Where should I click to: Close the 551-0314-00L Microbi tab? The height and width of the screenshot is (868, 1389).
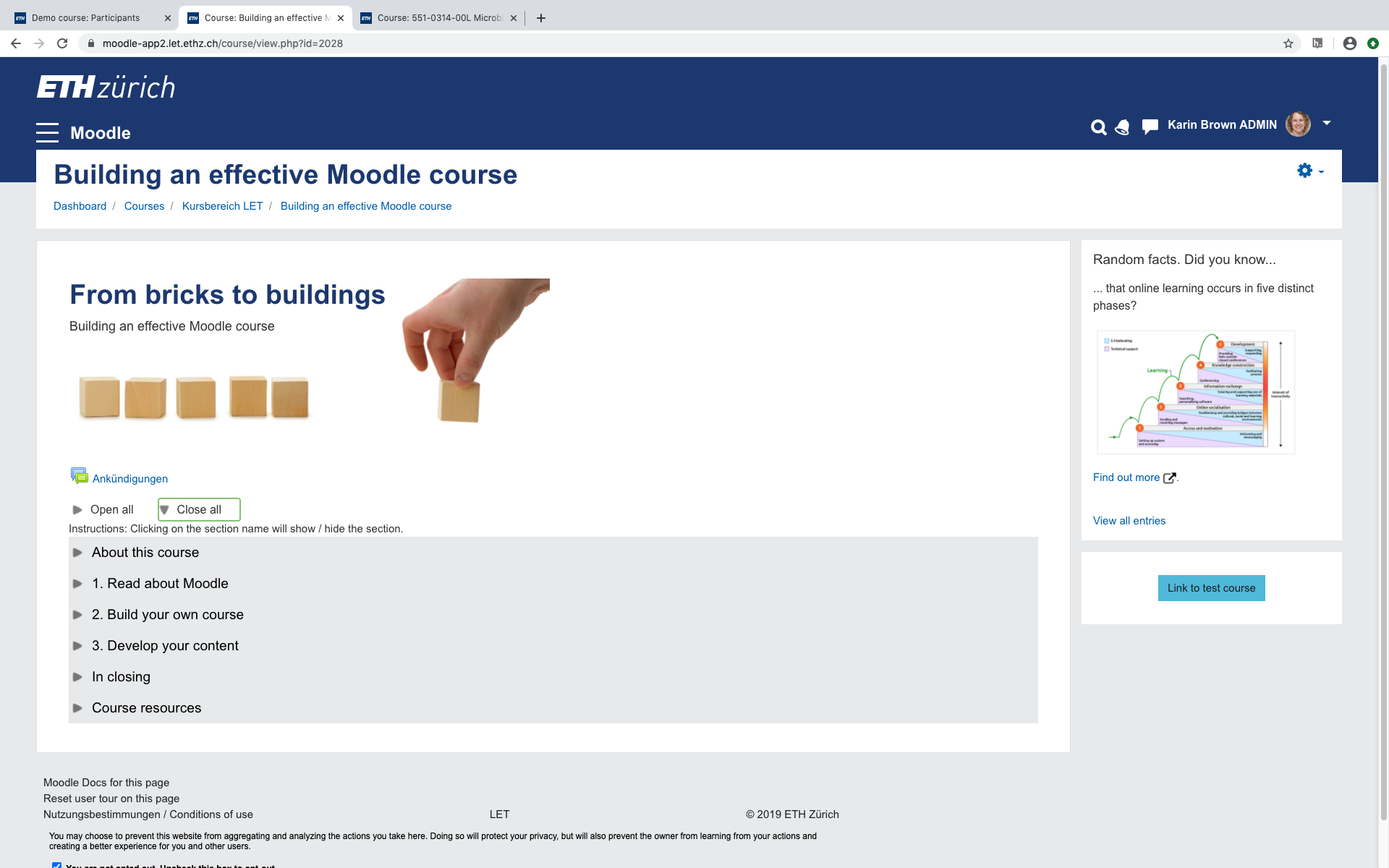pos(514,18)
